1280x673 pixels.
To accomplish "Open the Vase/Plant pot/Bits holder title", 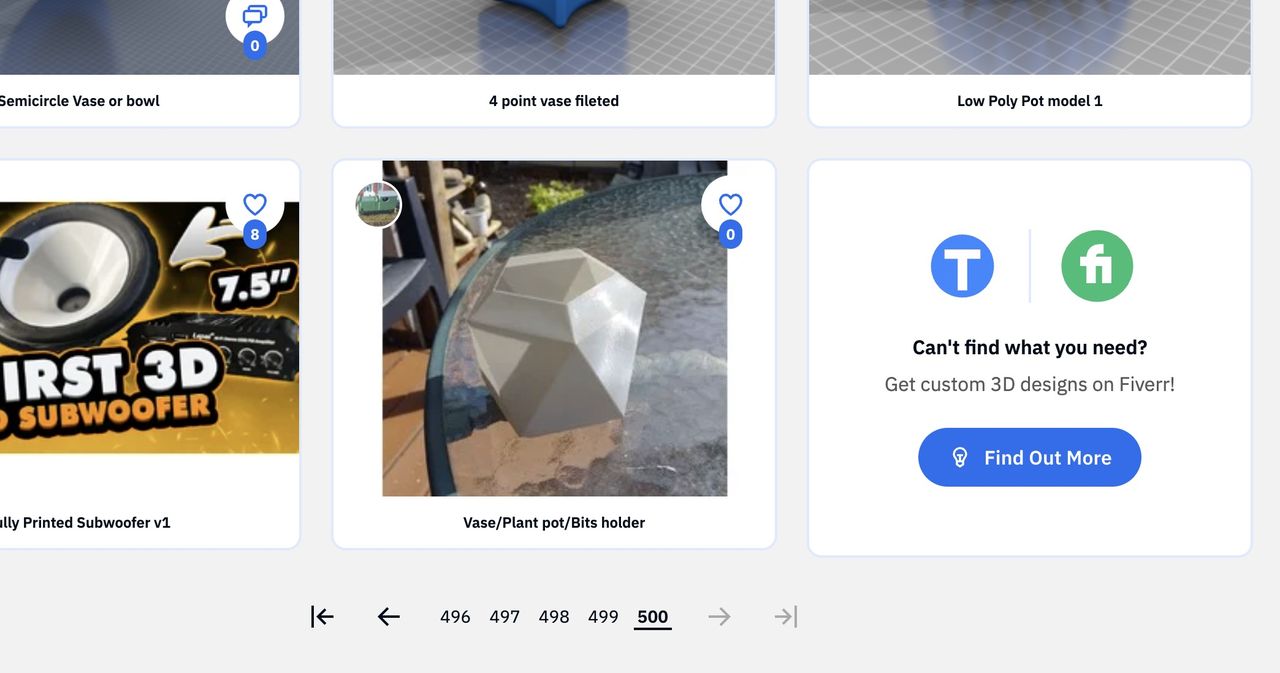I will pyautogui.click(x=554, y=522).
